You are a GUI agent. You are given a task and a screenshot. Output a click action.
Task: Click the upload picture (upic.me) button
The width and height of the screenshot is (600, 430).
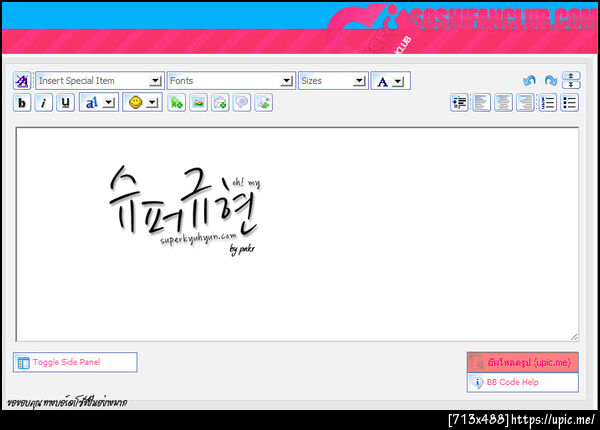523,362
